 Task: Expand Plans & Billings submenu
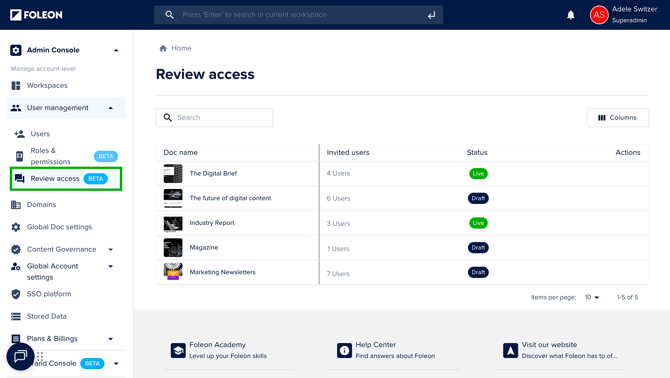[x=111, y=339]
